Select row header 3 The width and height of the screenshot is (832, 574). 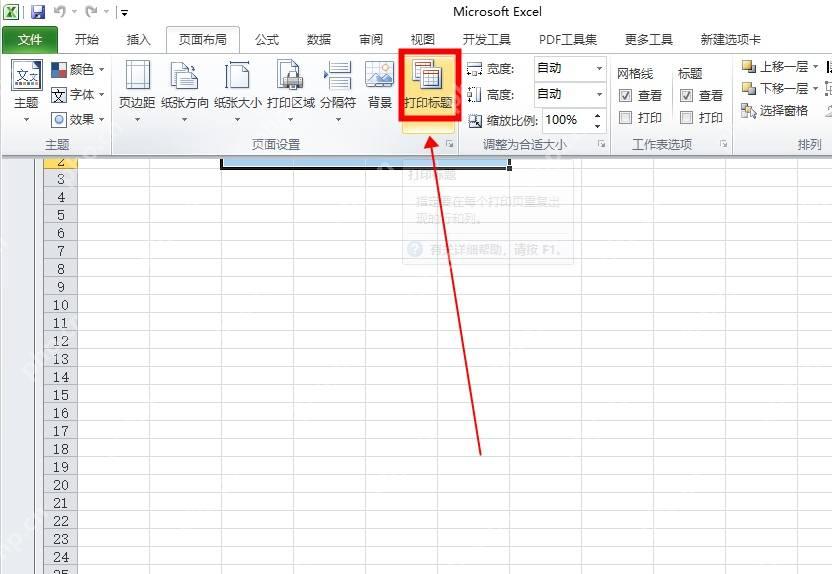point(60,179)
